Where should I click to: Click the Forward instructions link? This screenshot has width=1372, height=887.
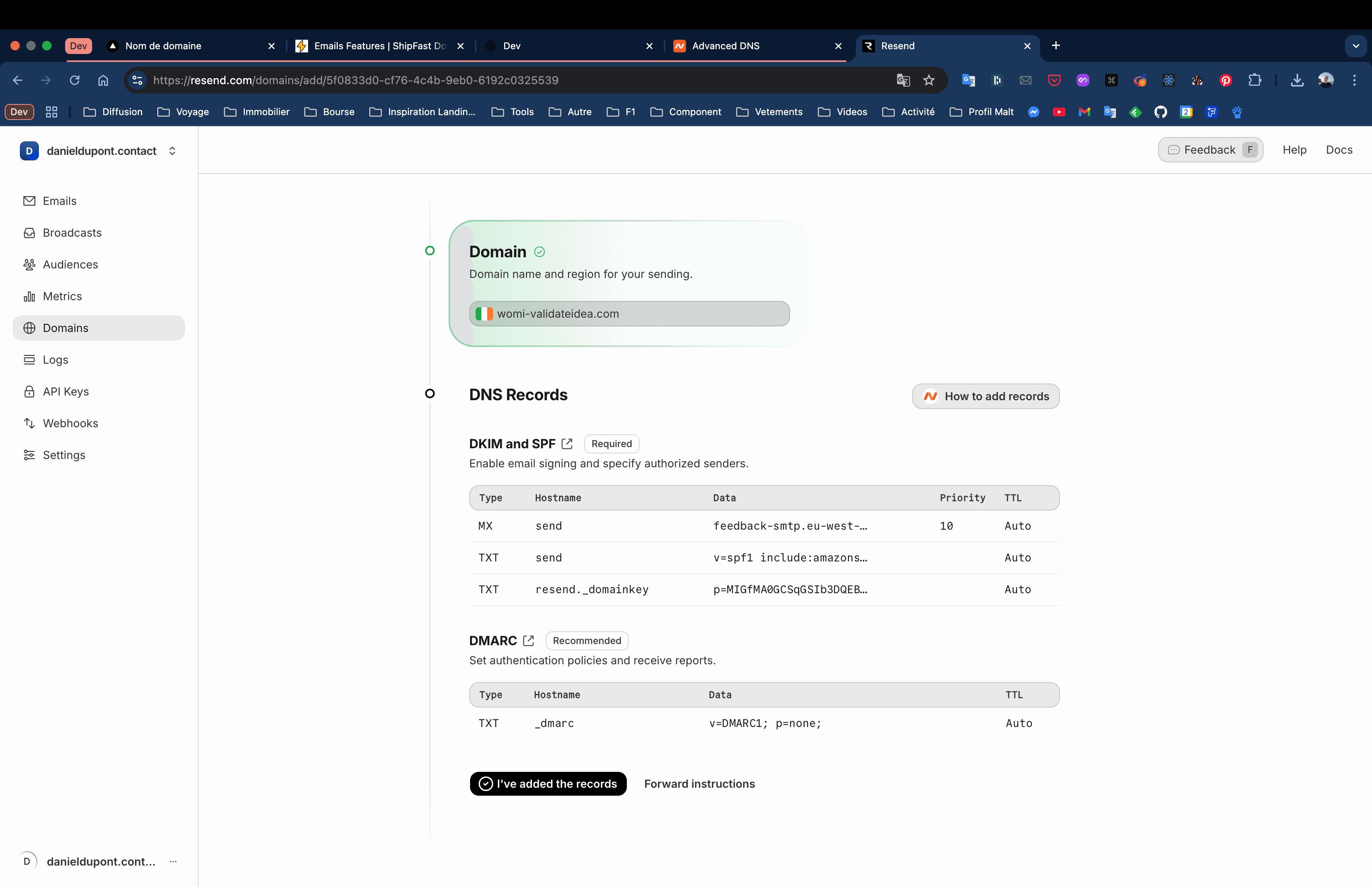[699, 784]
